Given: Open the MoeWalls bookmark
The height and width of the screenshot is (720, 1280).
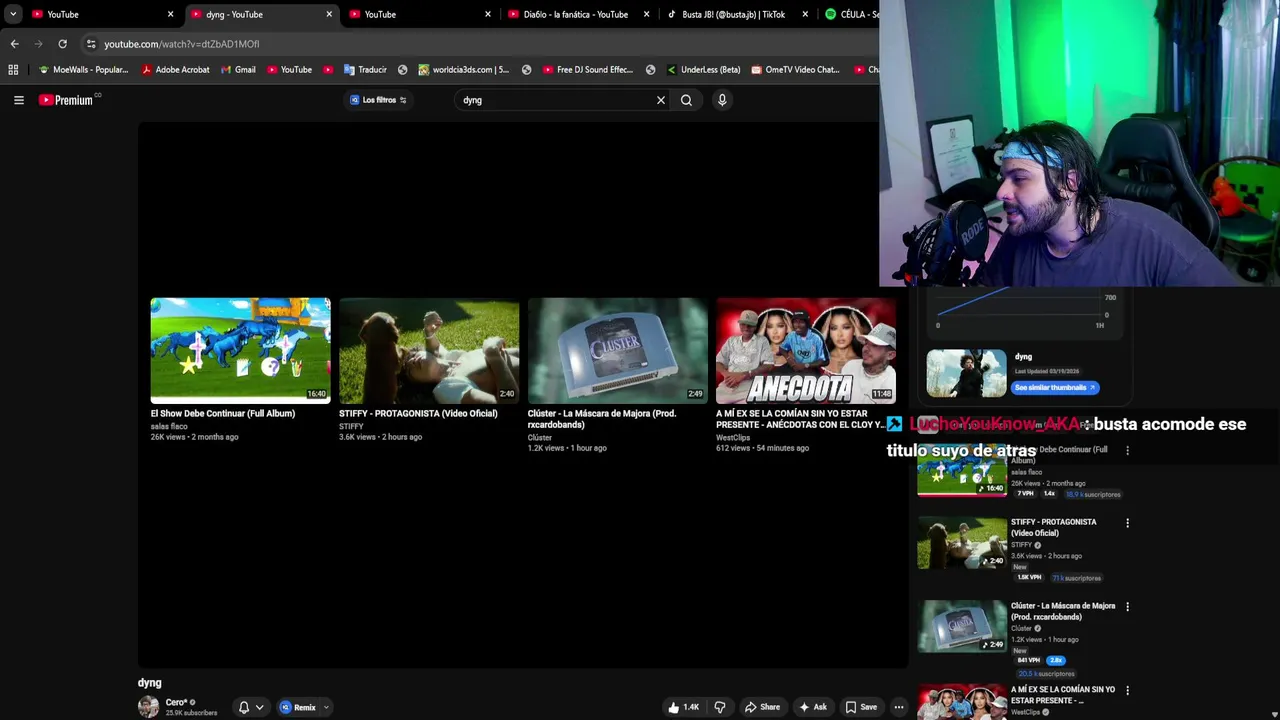Looking at the screenshot, I should pyautogui.click(x=82, y=70).
